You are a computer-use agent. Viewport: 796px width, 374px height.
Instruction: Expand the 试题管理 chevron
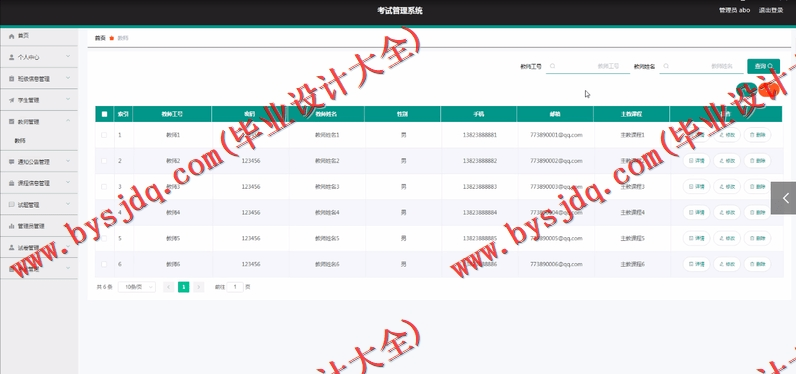(x=68, y=204)
